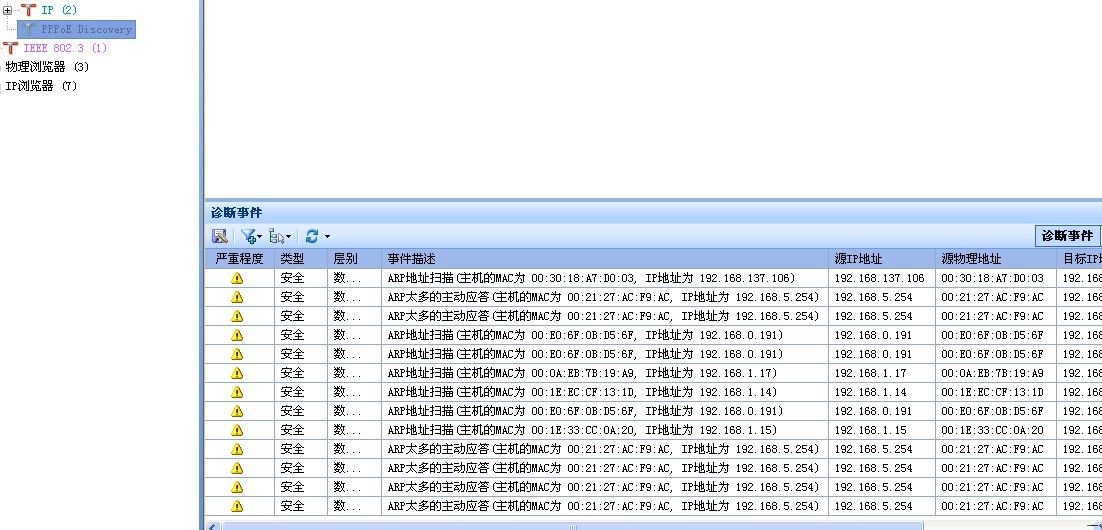Click the IP protocol icon in the tree
Viewport: 1102px width, 530px height.
coord(27,10)
